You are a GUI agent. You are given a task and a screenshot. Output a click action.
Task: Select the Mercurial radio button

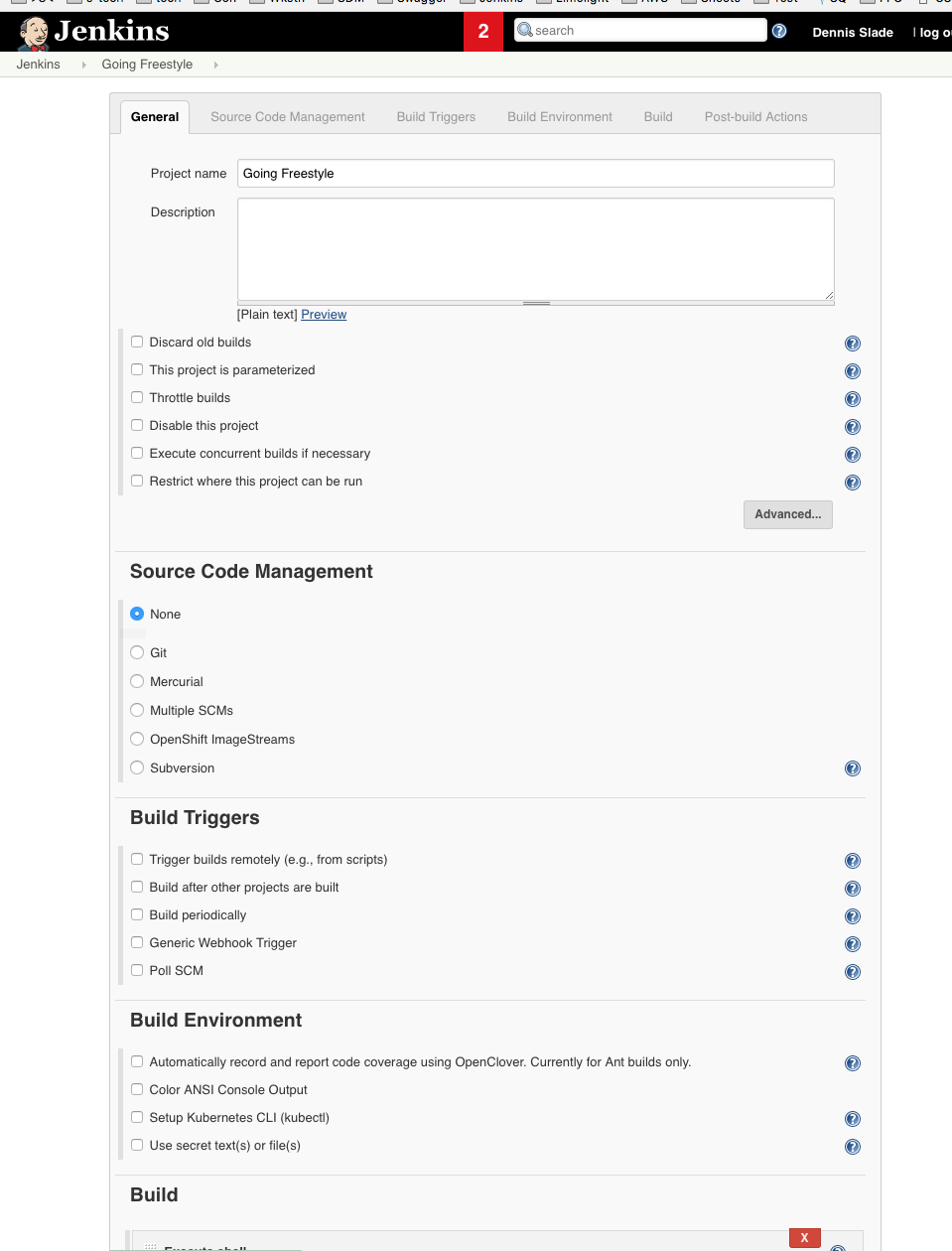pos(137,681)
